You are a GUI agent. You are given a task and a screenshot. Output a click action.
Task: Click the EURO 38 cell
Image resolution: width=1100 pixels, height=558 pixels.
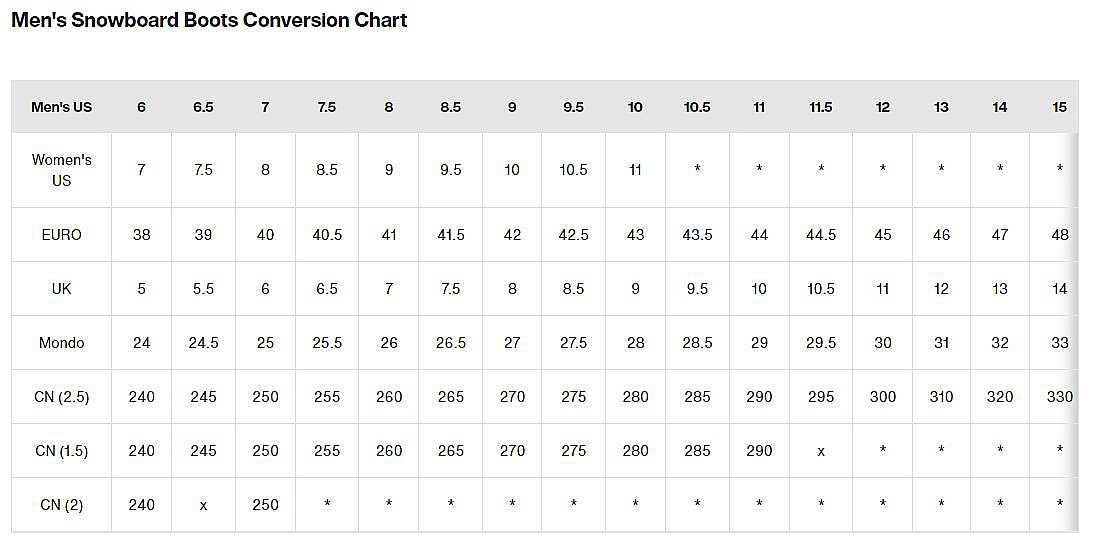point(141,235)
